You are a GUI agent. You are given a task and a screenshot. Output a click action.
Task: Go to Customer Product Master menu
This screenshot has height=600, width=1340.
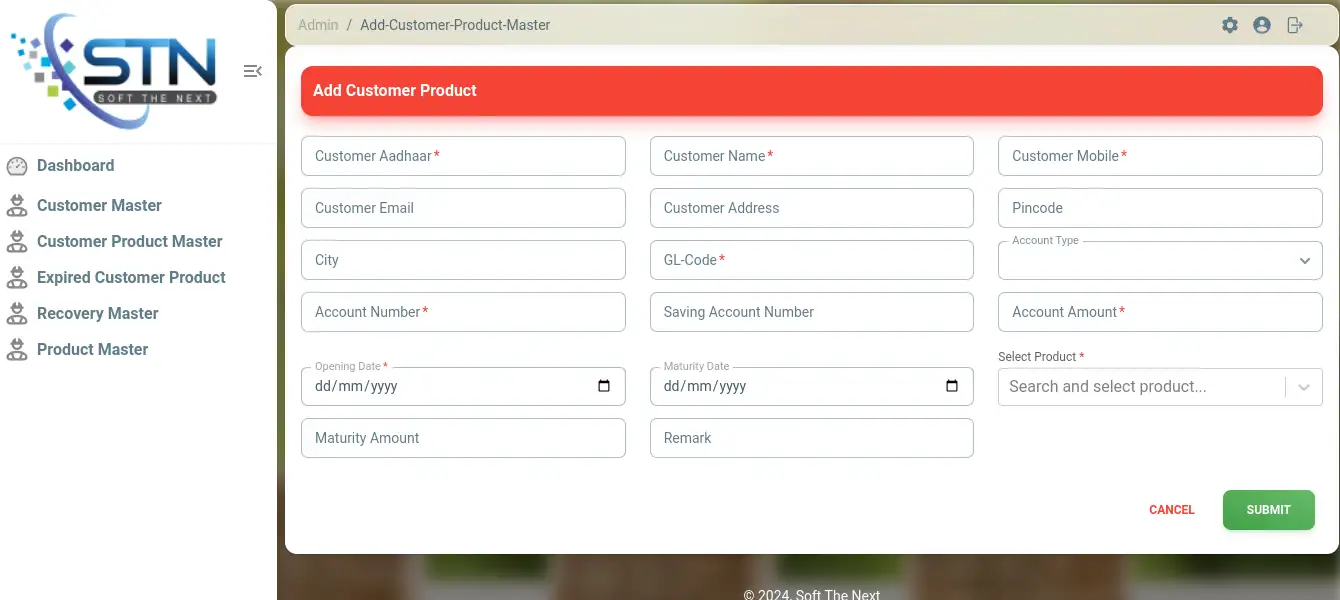tap(129, 242)
